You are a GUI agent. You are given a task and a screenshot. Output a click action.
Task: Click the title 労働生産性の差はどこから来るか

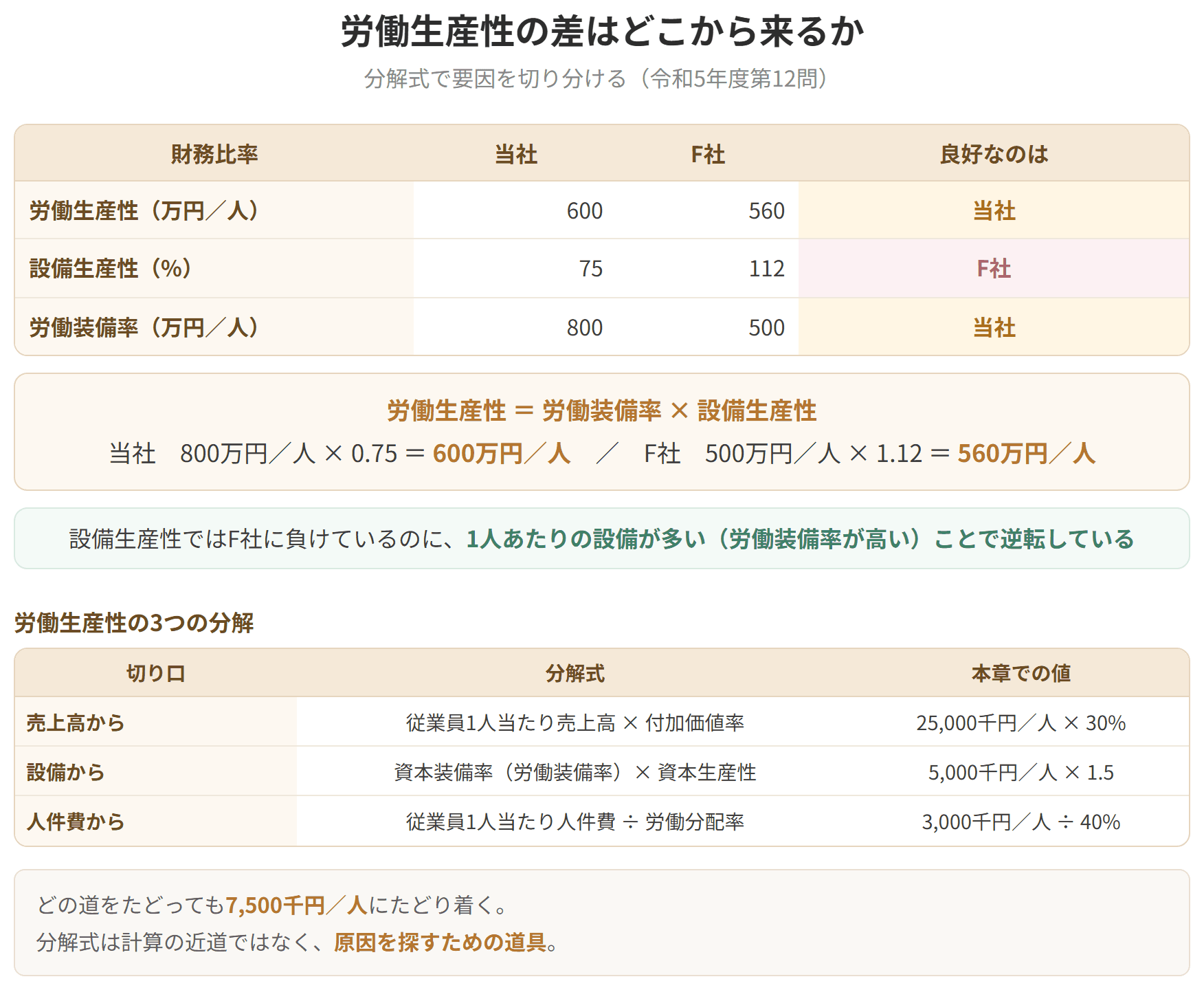click(x=602, y=32)
